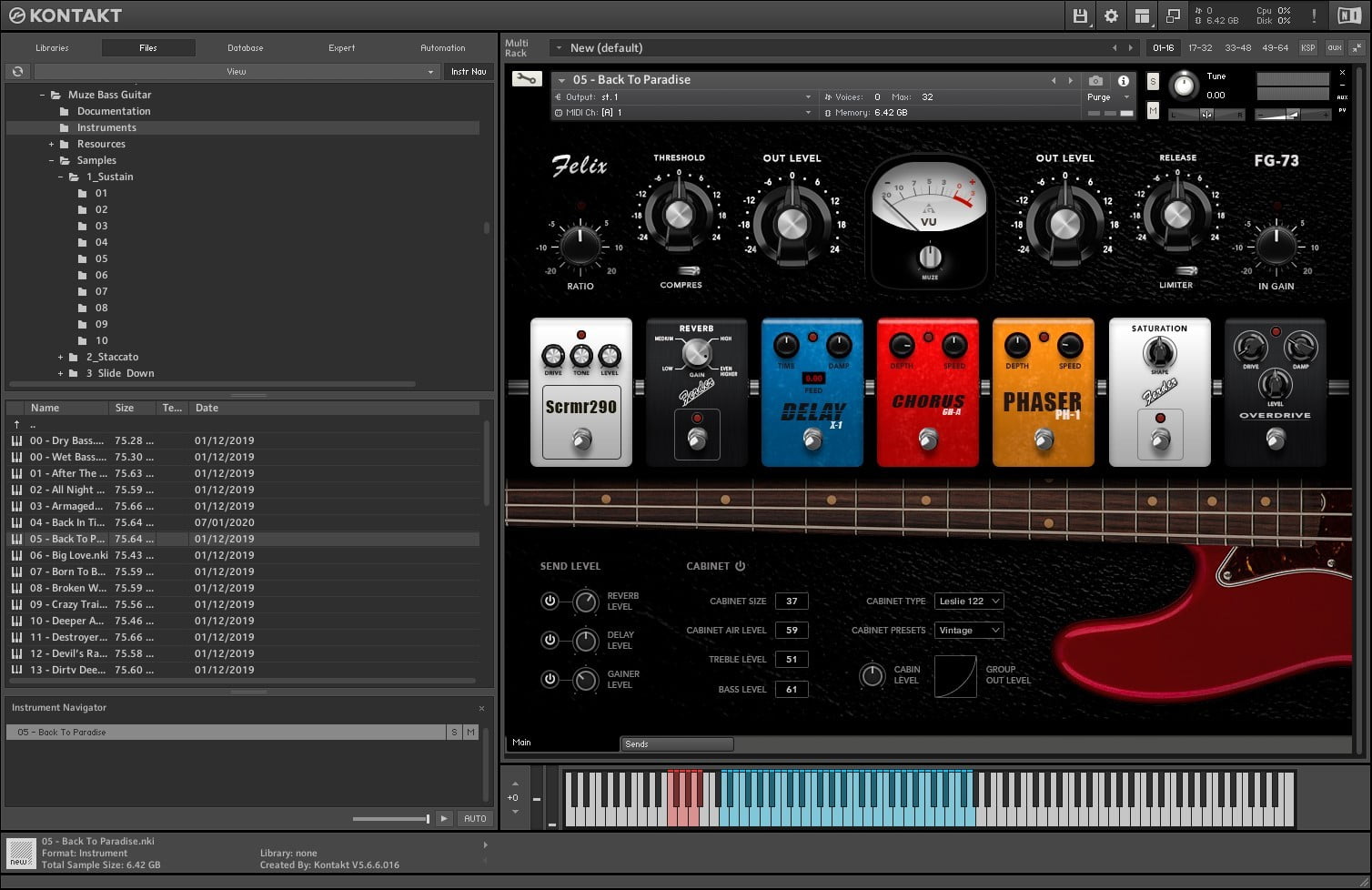Click the instrument snapshot camera icon
This screenshot has height=890, width=1372.
(1095, 81)
